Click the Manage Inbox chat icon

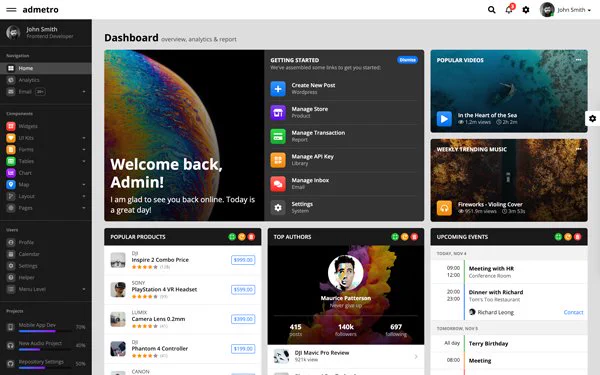tap(278, 184)
